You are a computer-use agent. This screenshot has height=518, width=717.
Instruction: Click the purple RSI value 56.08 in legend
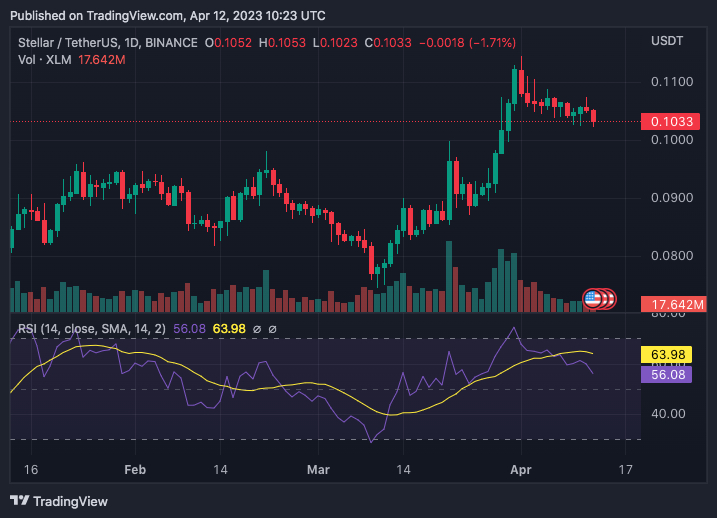tap(189, 329)
